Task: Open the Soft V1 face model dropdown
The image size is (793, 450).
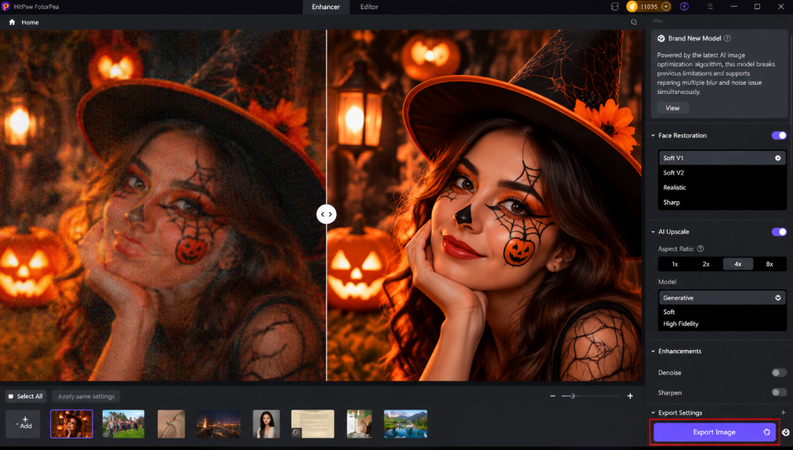Action: pos(722,158)
